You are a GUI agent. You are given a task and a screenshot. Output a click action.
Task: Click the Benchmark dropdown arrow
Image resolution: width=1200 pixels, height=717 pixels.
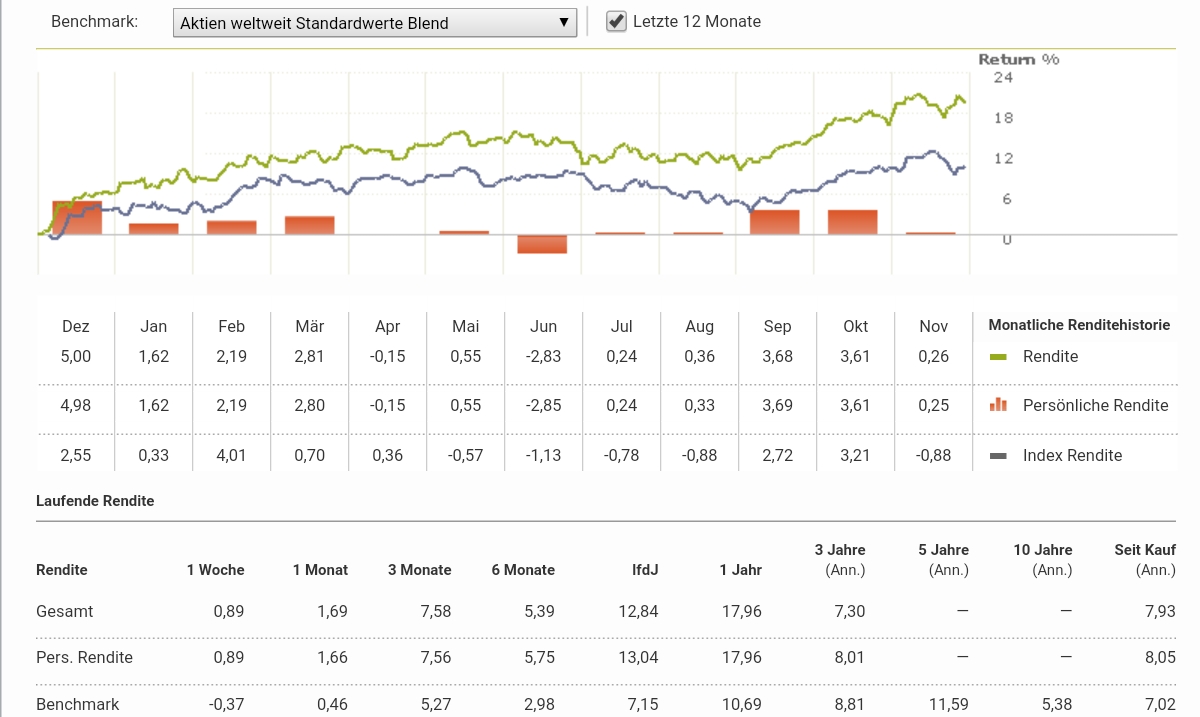pos(564,22)
